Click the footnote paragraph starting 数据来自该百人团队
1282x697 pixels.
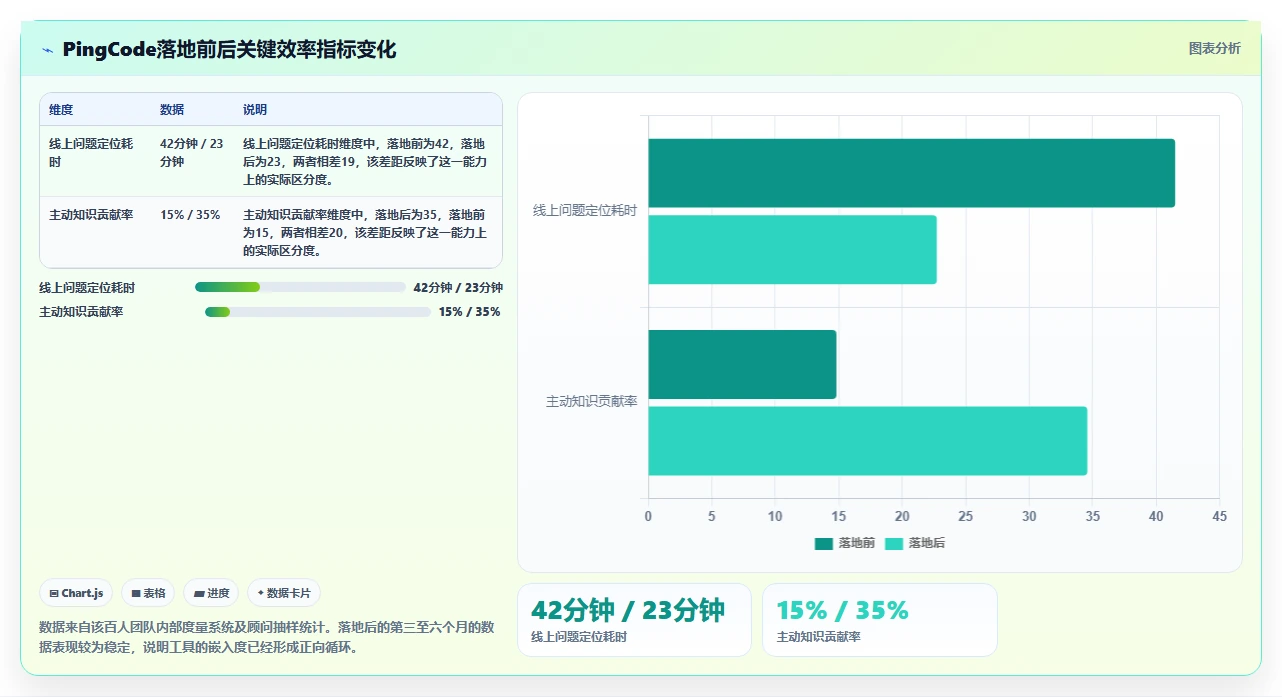tap(267, 637)
